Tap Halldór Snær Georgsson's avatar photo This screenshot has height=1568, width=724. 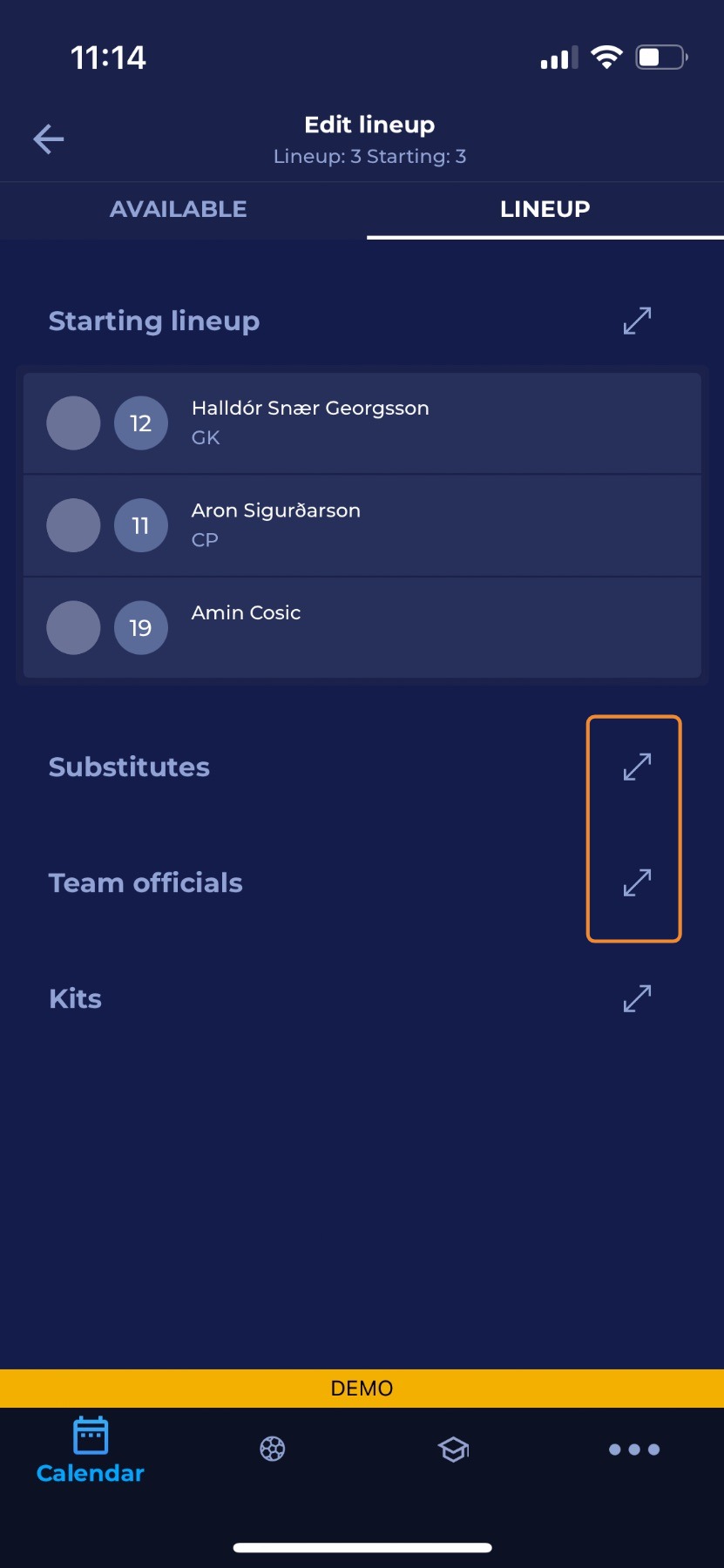click(x=73, y=423)
